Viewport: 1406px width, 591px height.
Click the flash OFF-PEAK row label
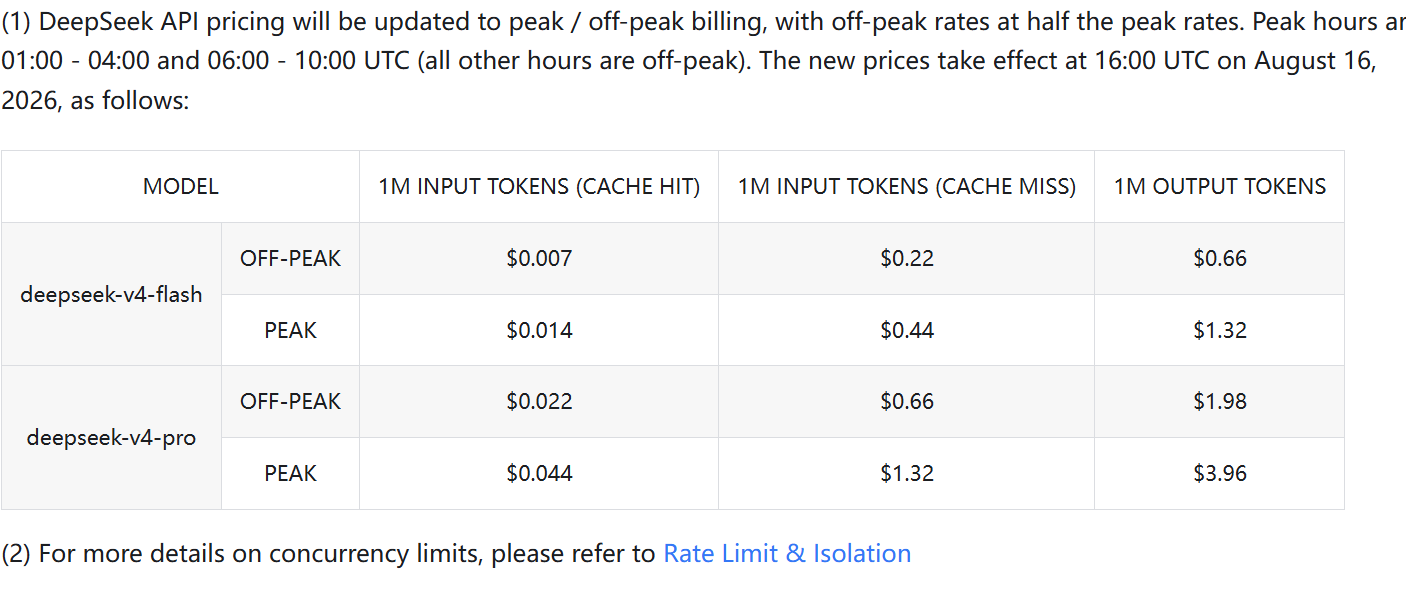(290, 258)
